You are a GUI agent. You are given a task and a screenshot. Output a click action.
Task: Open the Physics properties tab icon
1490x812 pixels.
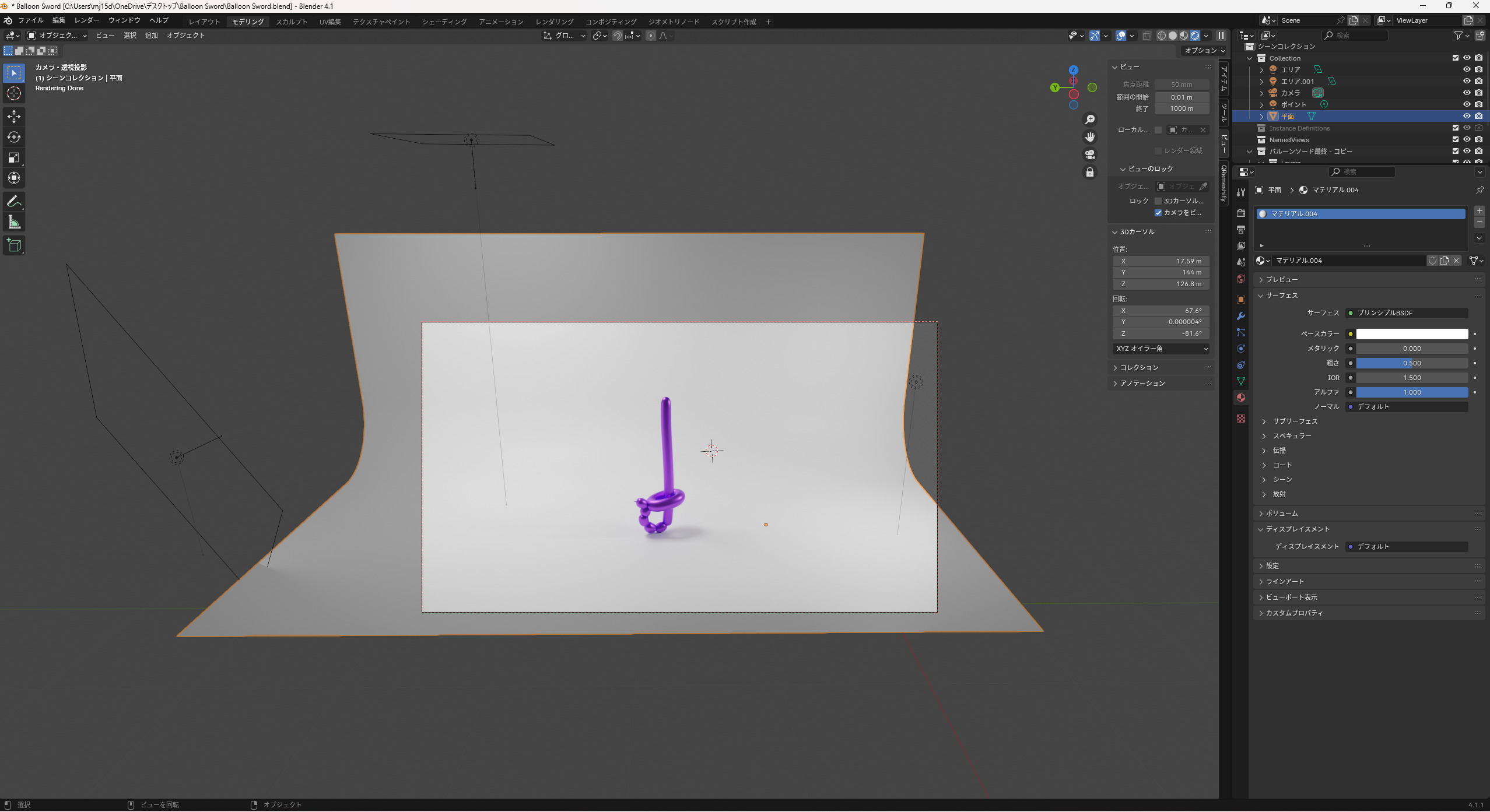[1241, 349]
